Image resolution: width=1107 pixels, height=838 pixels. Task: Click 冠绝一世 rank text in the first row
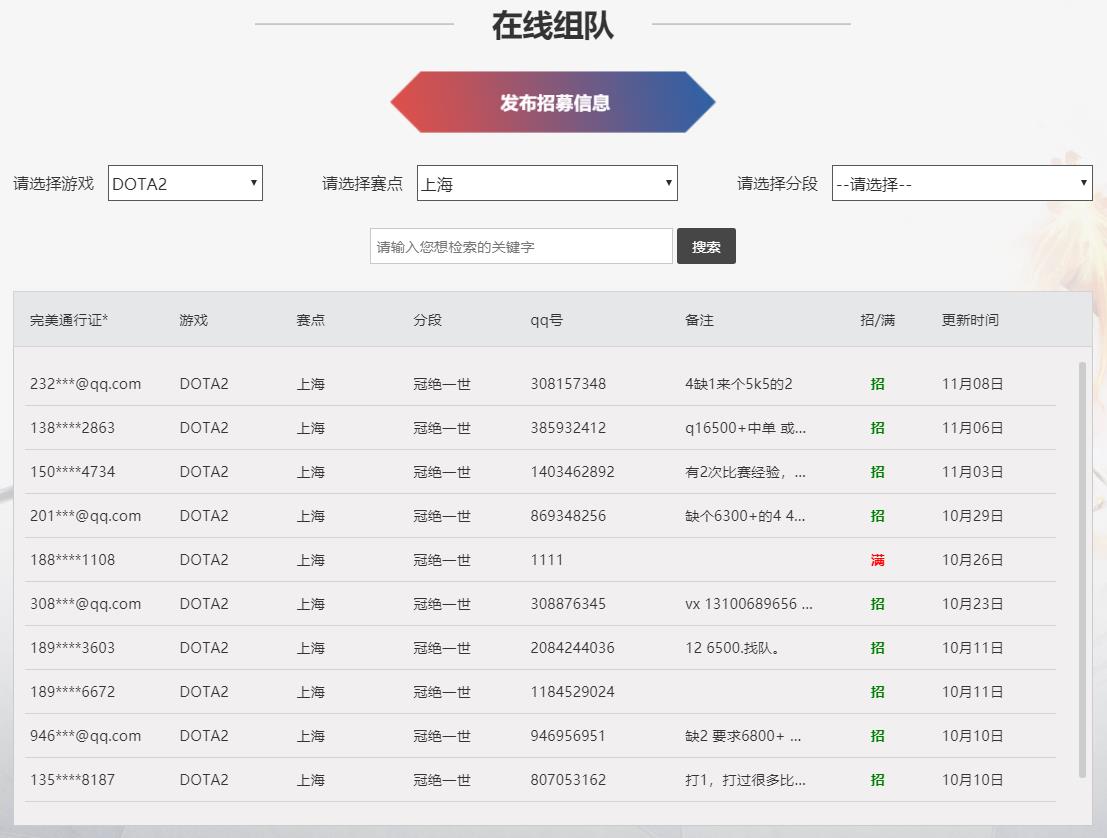441,383
